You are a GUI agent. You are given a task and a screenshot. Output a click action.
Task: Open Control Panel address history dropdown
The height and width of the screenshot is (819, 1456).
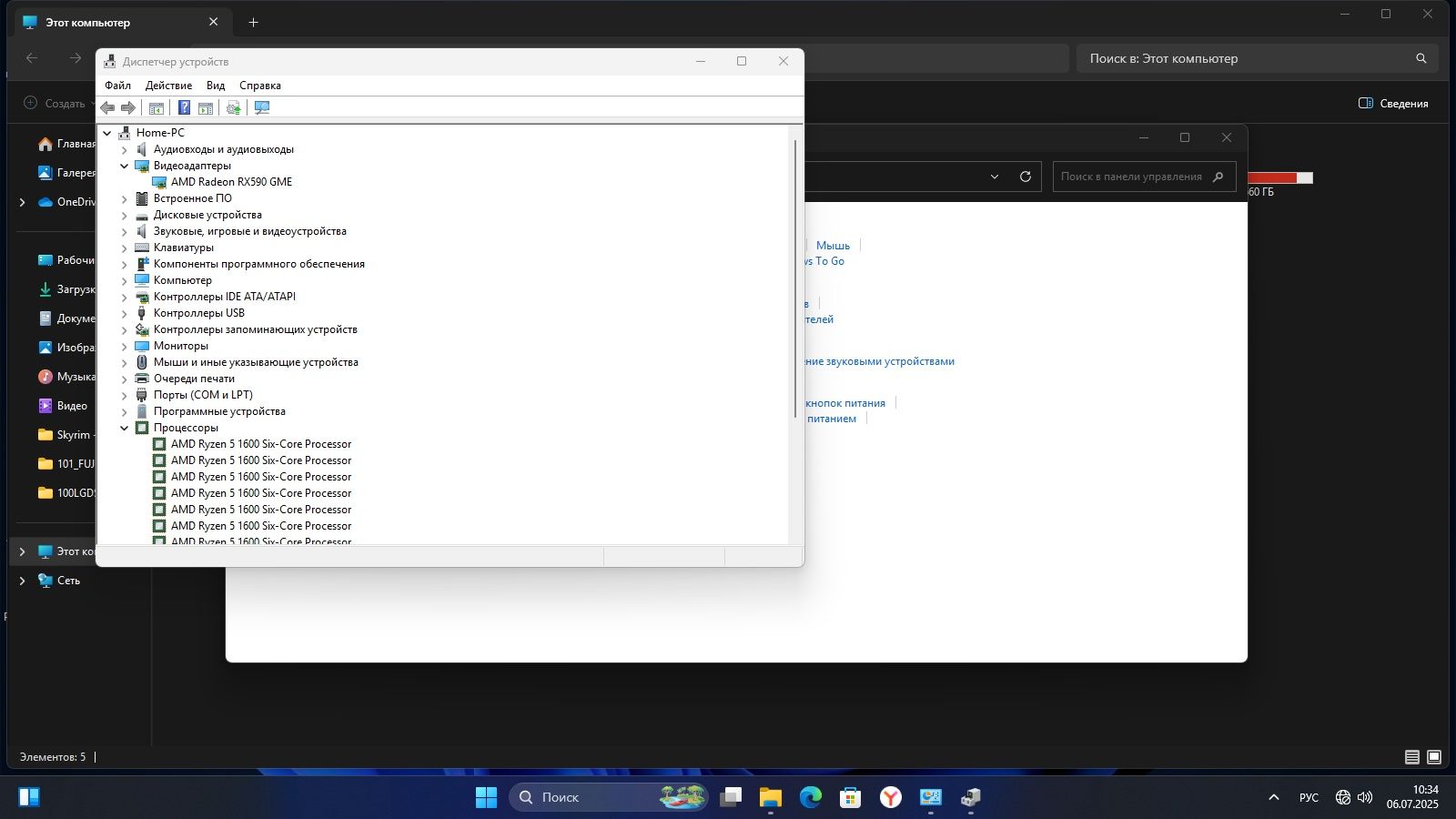pyautogui.click(x=995, y=177)
